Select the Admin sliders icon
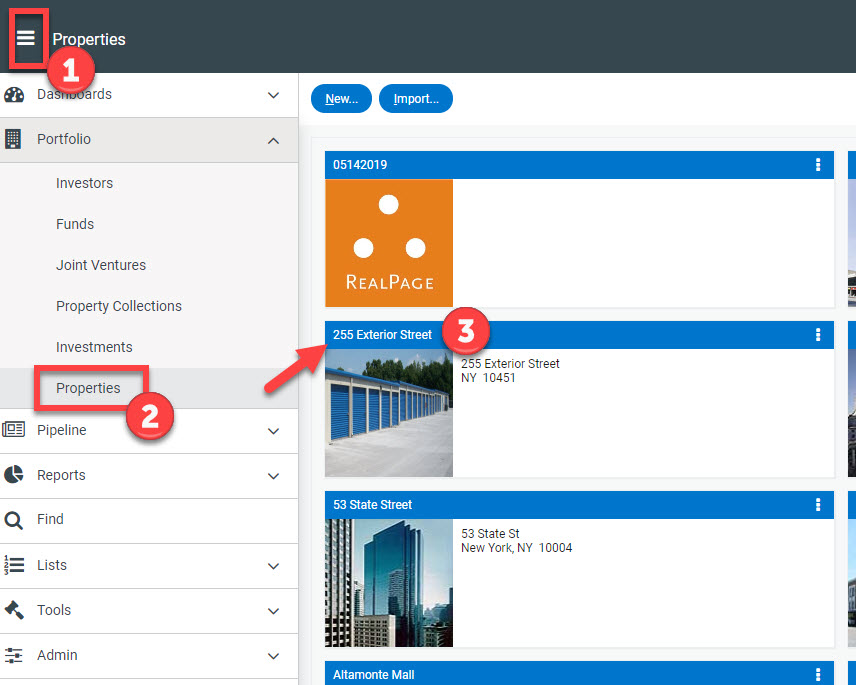Image resolution: width=856 pixels, height=685 pixels. pyautogui.click(x=14, y=655)
